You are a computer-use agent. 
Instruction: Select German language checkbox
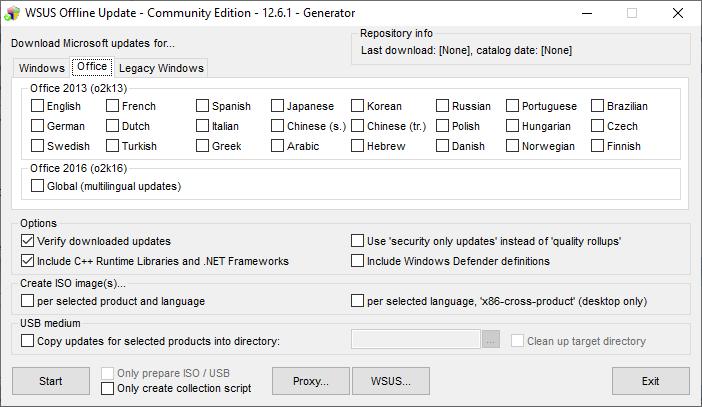[37, 126]
